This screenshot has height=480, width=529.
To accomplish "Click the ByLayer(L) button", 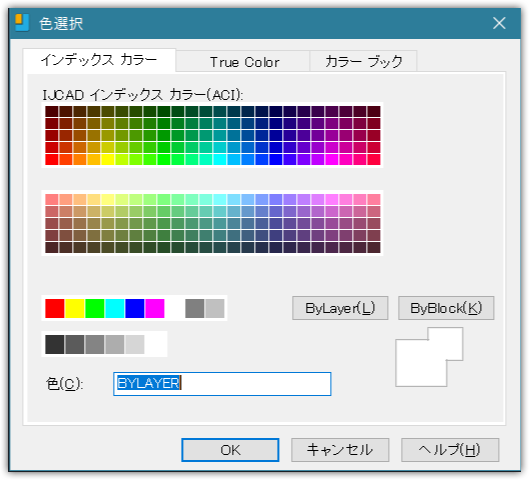I will [340, 308].
